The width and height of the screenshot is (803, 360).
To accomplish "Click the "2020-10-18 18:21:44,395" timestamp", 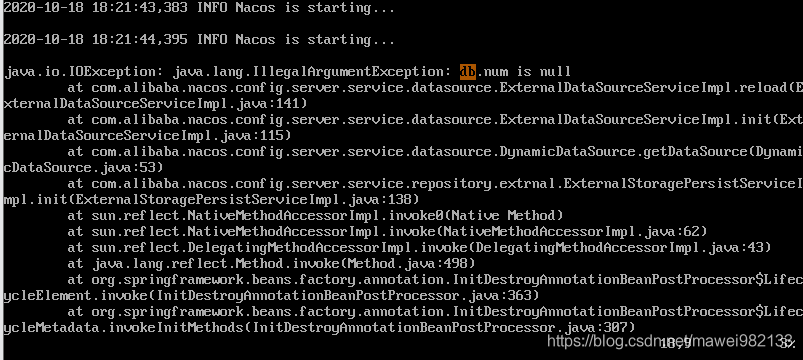I will [96, 39].
